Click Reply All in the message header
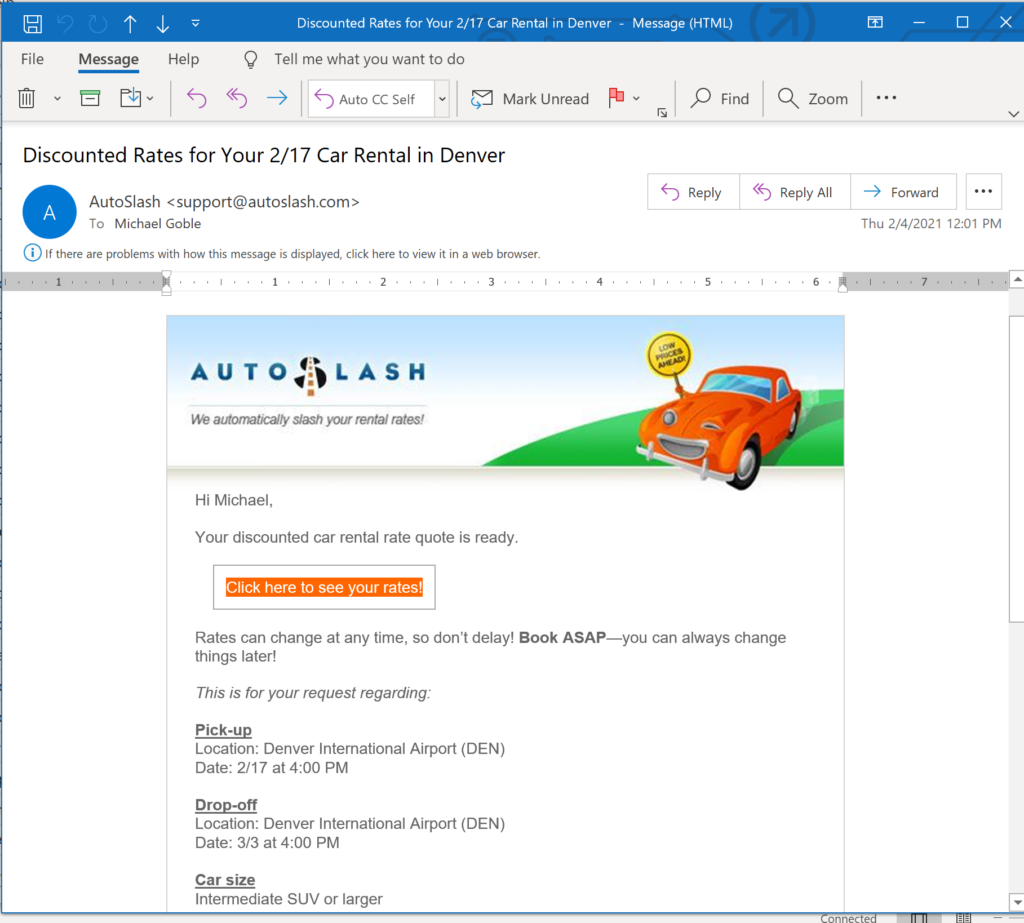This screenshot has width=1024, height=923. (794, 192)
